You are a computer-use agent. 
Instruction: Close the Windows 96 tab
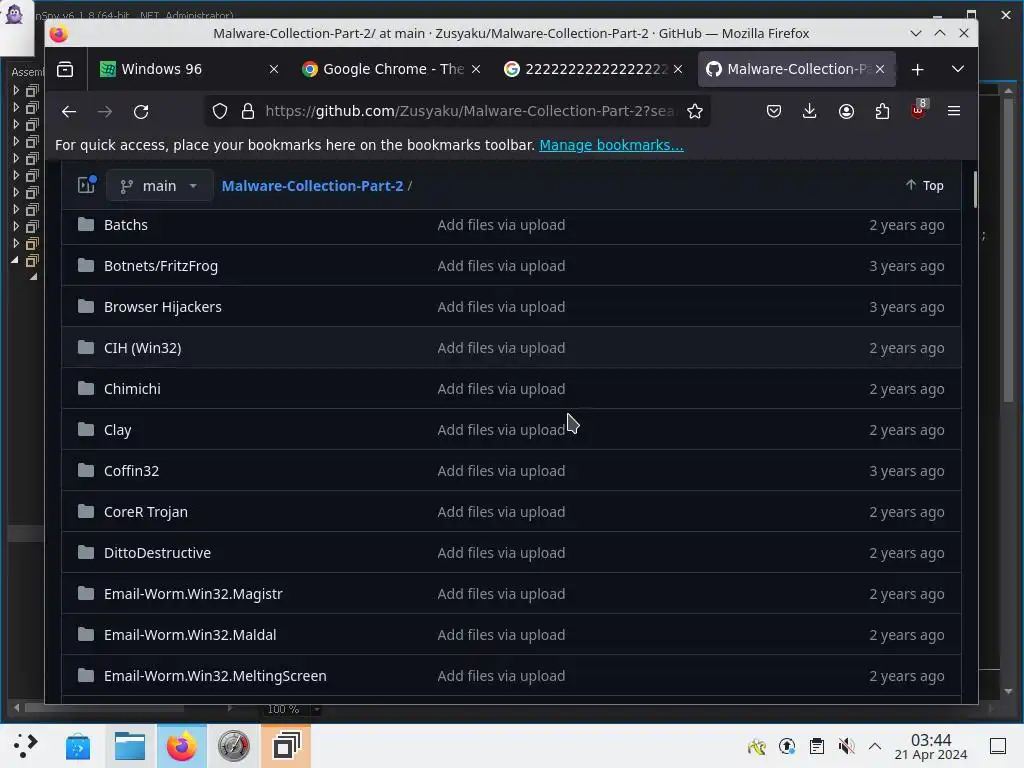[x=274, y=69]
